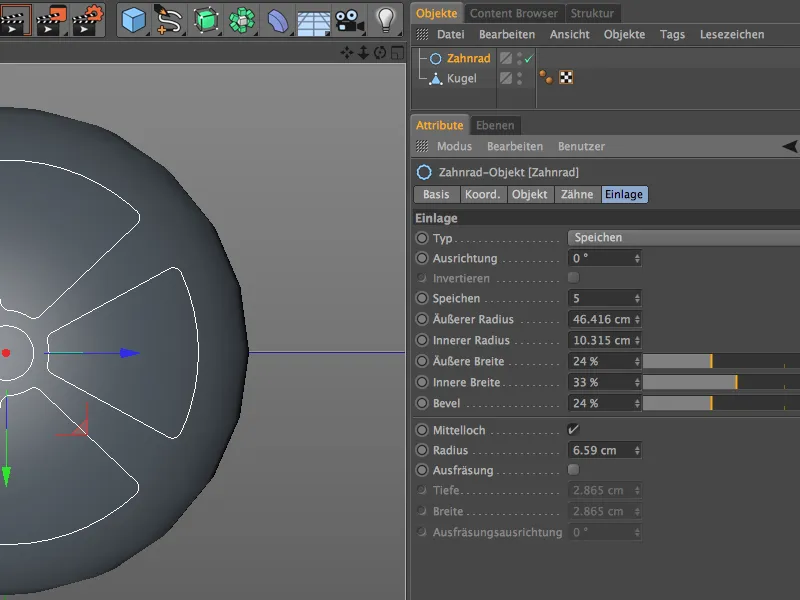Toggle Zahnrad visibility dots
The width and height of the screenshot is (800, 600).
pyautogui.click(x=519, y=59)
